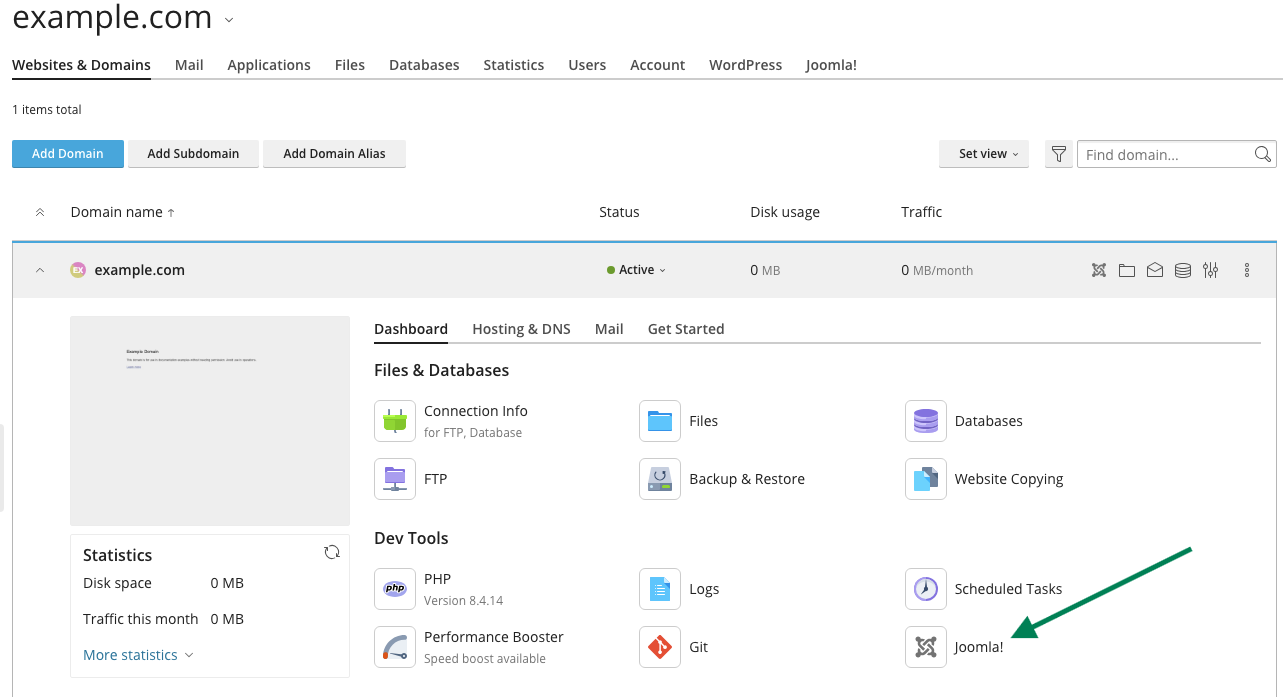This screenshot has width=1283, height=697.
Task: Expand More statistics
Action: [x=138, y=655]
